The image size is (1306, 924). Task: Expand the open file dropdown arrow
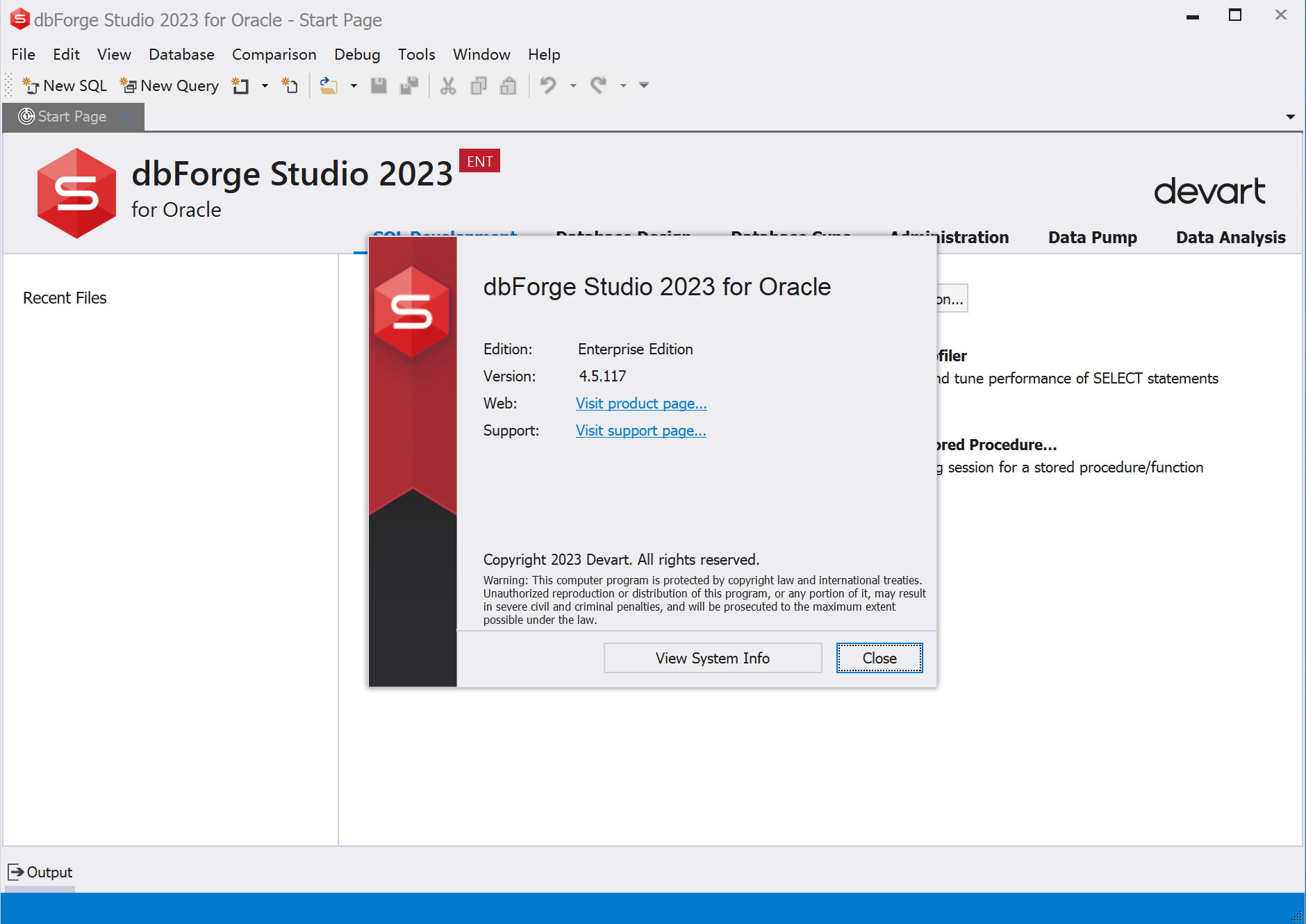tap(354, 85)
